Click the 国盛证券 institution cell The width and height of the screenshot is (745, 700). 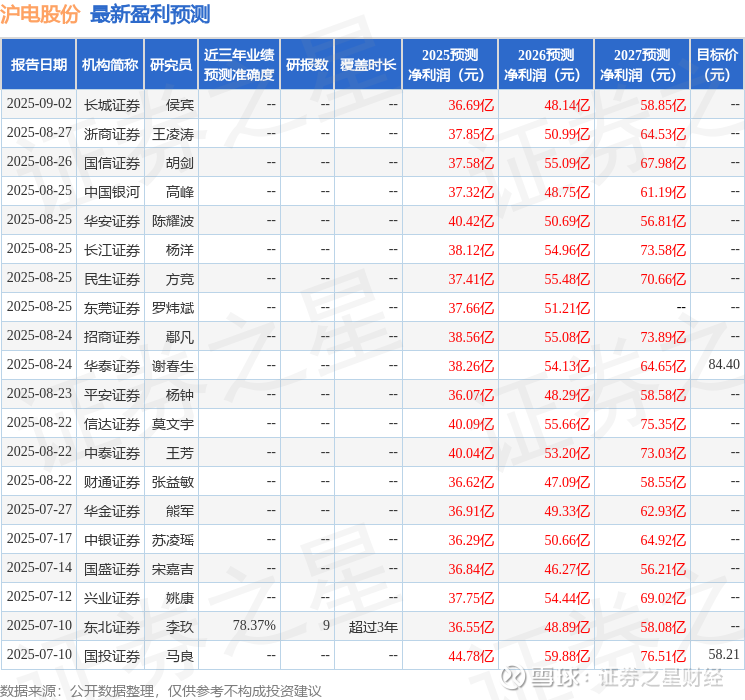(112, 569)
